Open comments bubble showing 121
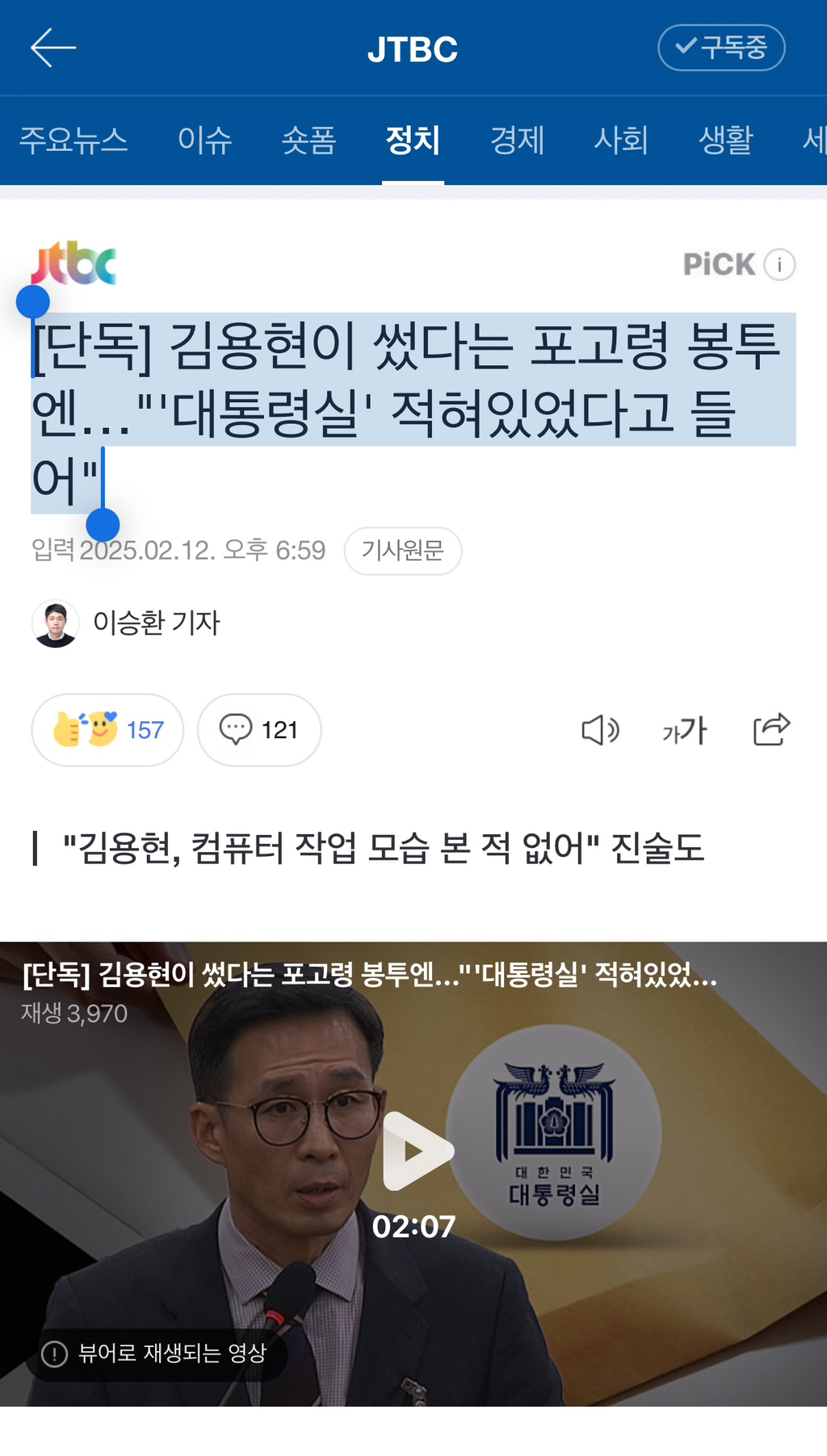Image resolution: width=827 pixels, height=1456 pixels. click(x=259, y=730)
